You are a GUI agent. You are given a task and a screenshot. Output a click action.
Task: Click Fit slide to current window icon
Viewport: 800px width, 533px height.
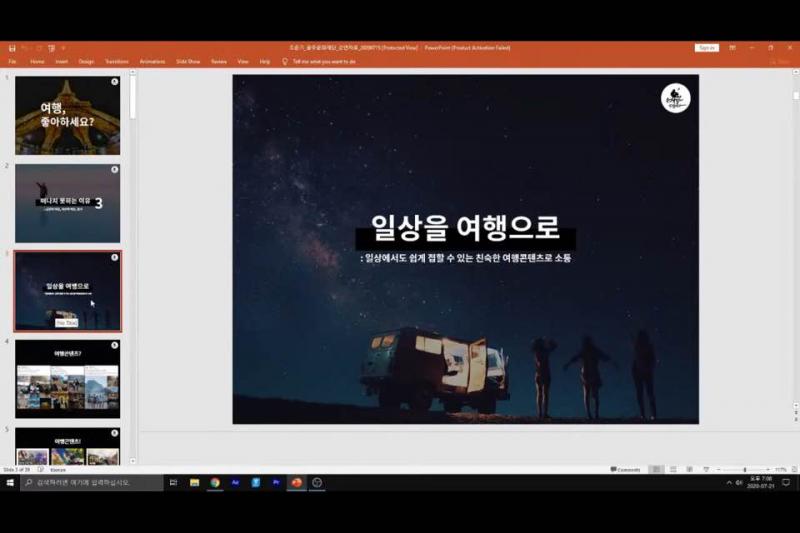pyautogui.click(x=794, y=469)
